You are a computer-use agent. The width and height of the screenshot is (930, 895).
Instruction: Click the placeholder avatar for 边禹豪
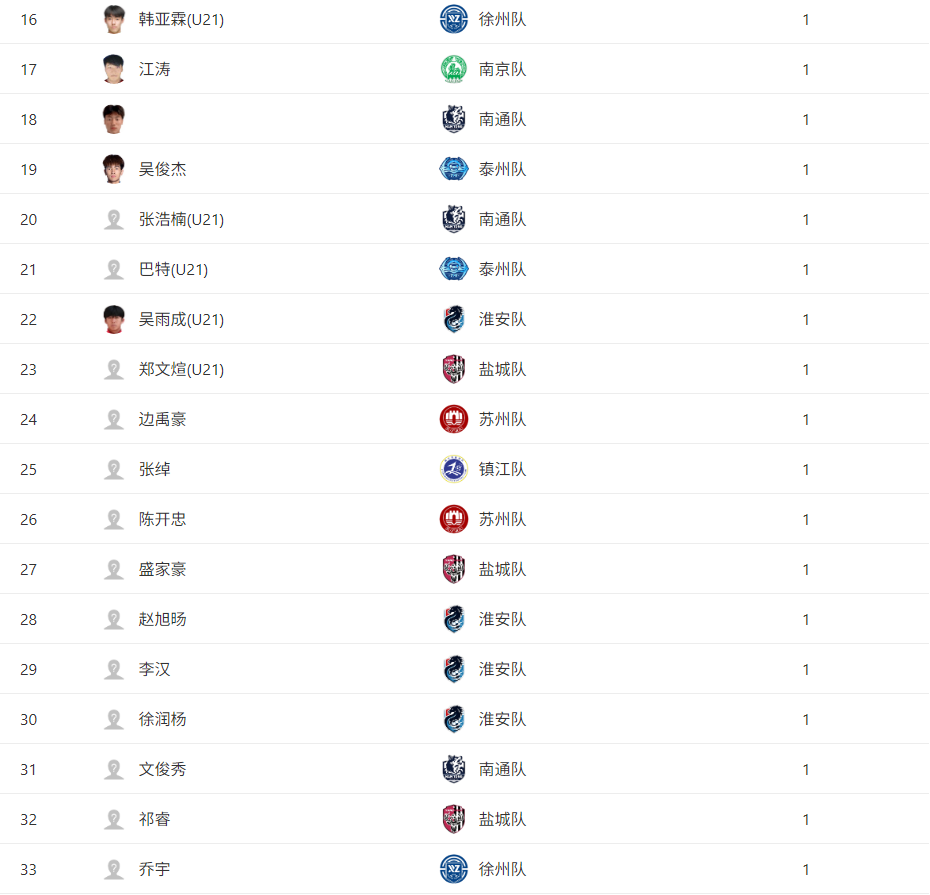coord(113,419)
